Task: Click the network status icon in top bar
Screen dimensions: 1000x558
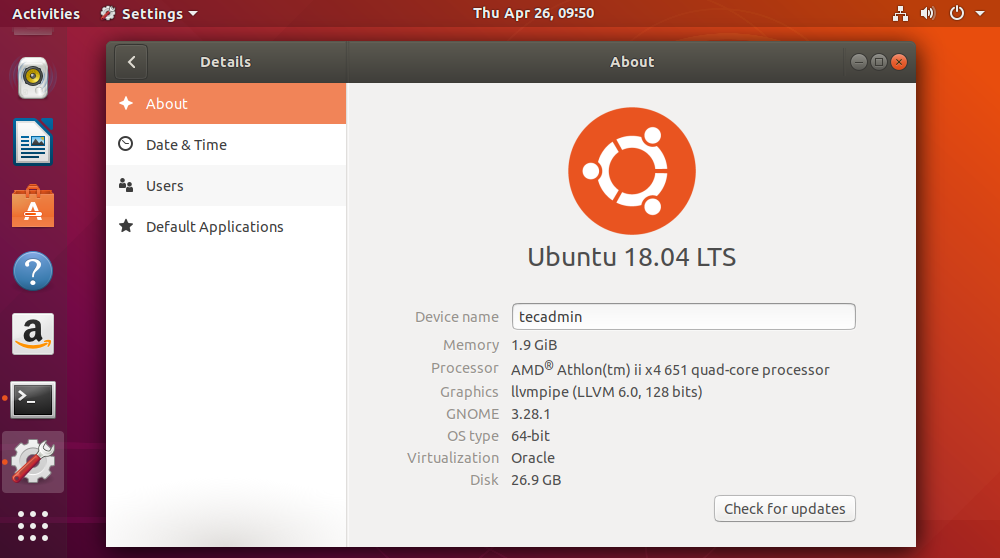Action: [x=900, y=13]
